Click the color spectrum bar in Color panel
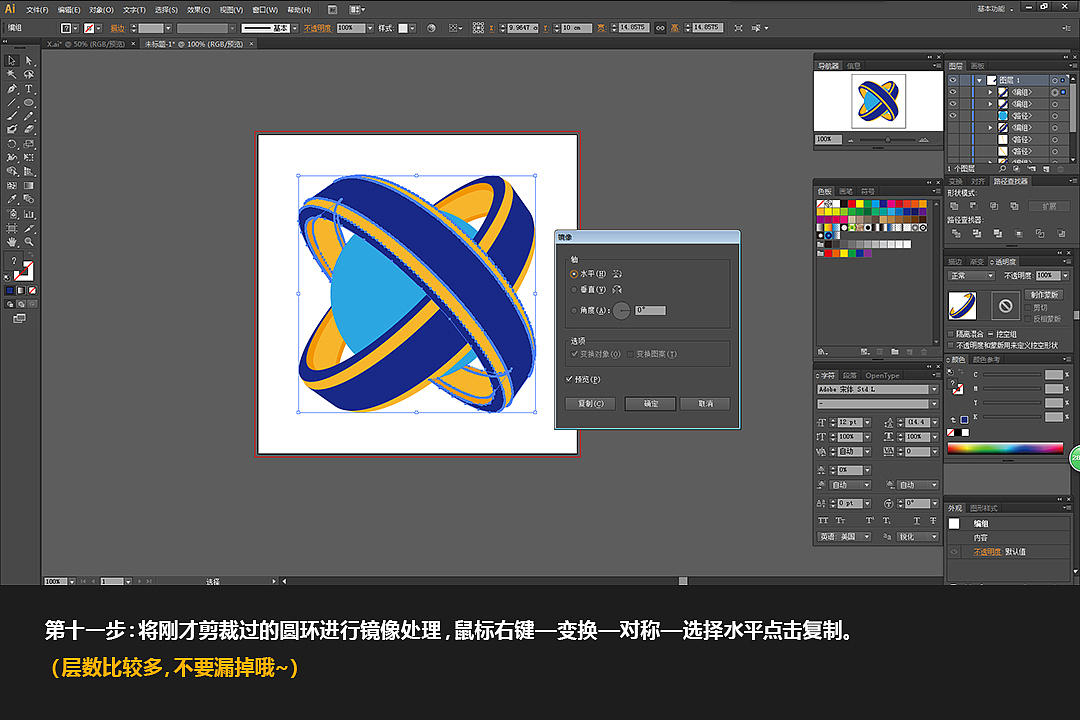This screenshot has width=1080, height=720. (x=1005, y=448)
